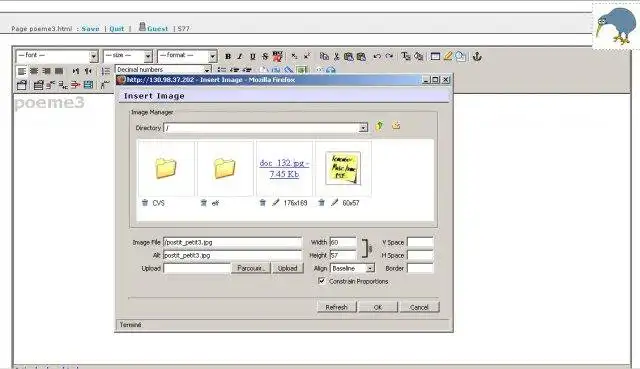Image resolution: width=640 pixels, height=369 pixels.
Task: Click the Save link at top
Action: 90,29
